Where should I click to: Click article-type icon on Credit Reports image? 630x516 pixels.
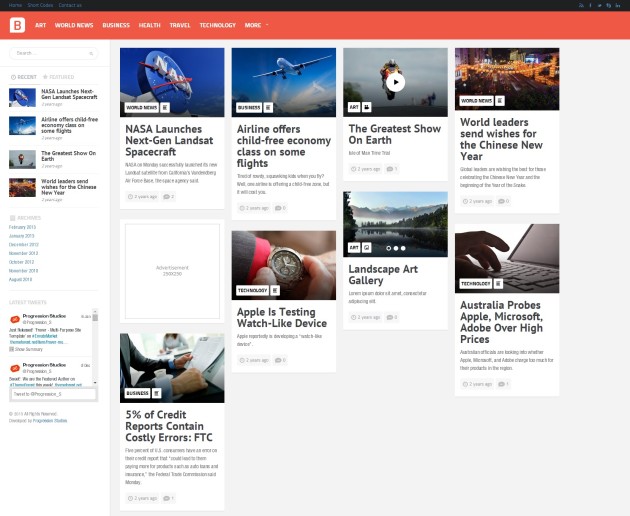(157, 393)
